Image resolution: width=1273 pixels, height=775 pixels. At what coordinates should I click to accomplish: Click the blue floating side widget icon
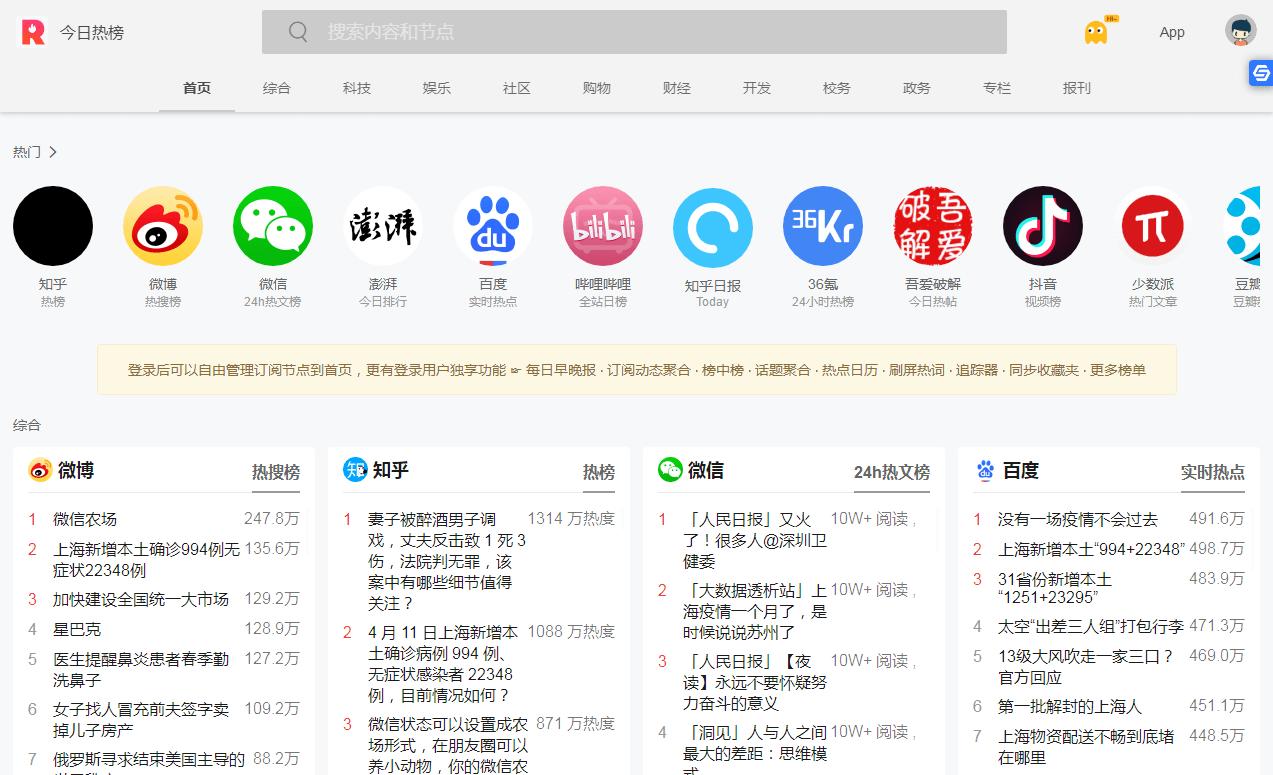(1261, 73)
